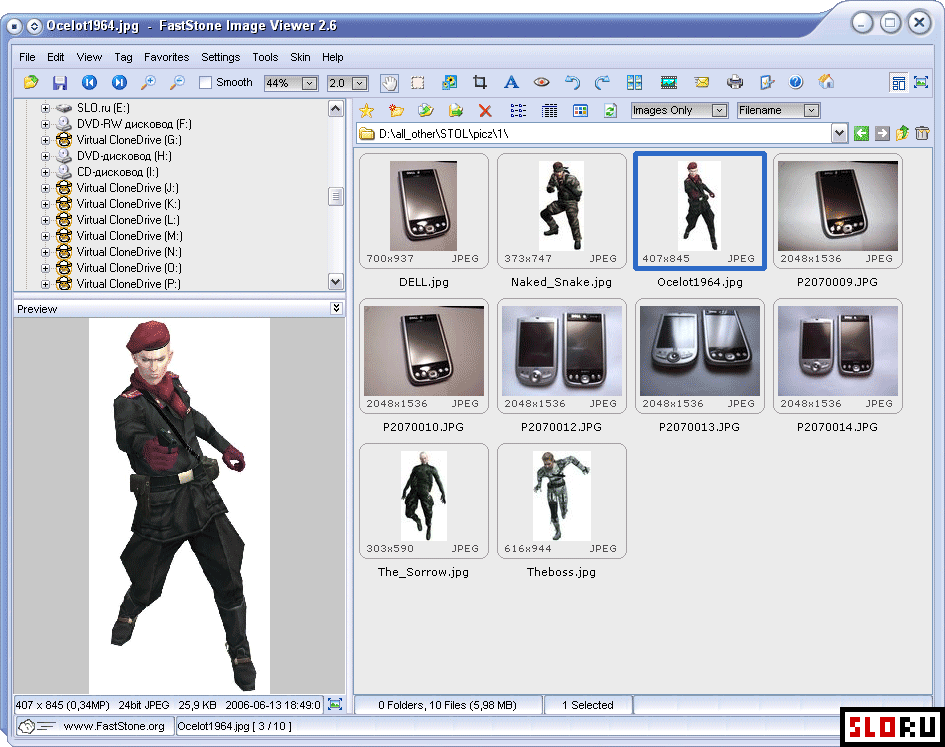
Task: Go back to the previous folder (green arrow)
Action: tap(861, 134)
